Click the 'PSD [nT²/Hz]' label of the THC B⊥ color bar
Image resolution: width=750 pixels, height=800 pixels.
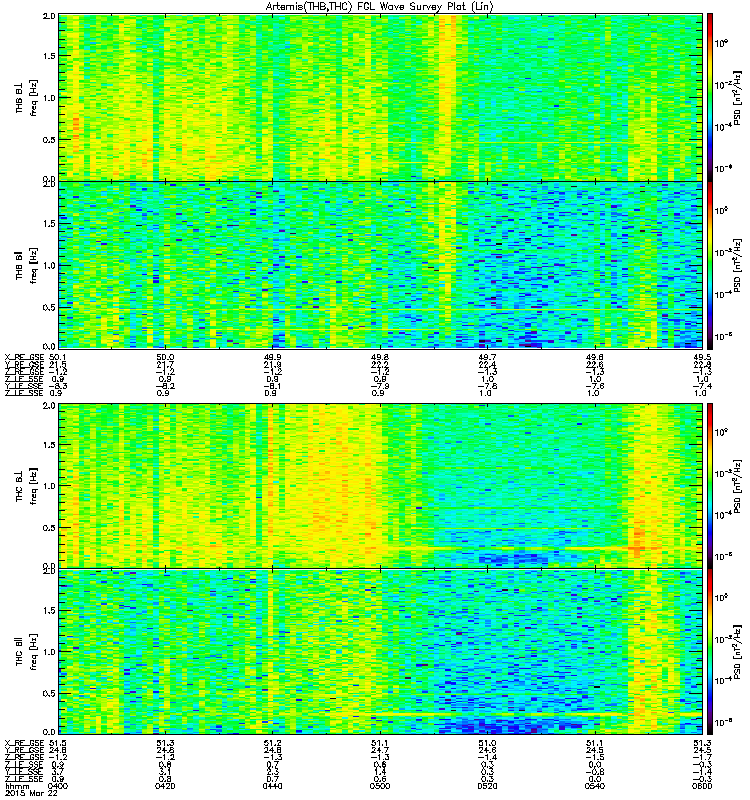(738, 486)
